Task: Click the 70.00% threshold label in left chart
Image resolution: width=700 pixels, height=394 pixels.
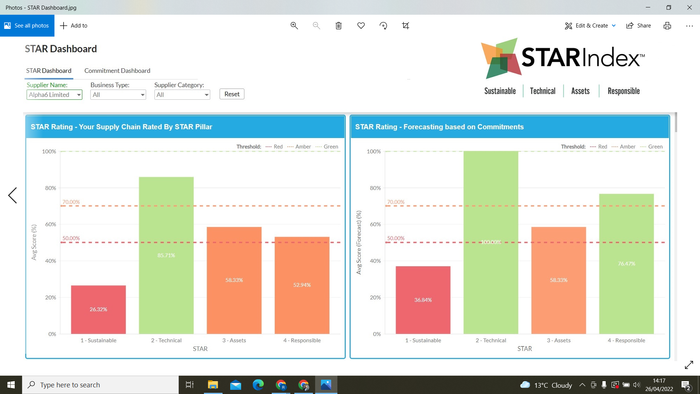Action: tap(71, 202)
